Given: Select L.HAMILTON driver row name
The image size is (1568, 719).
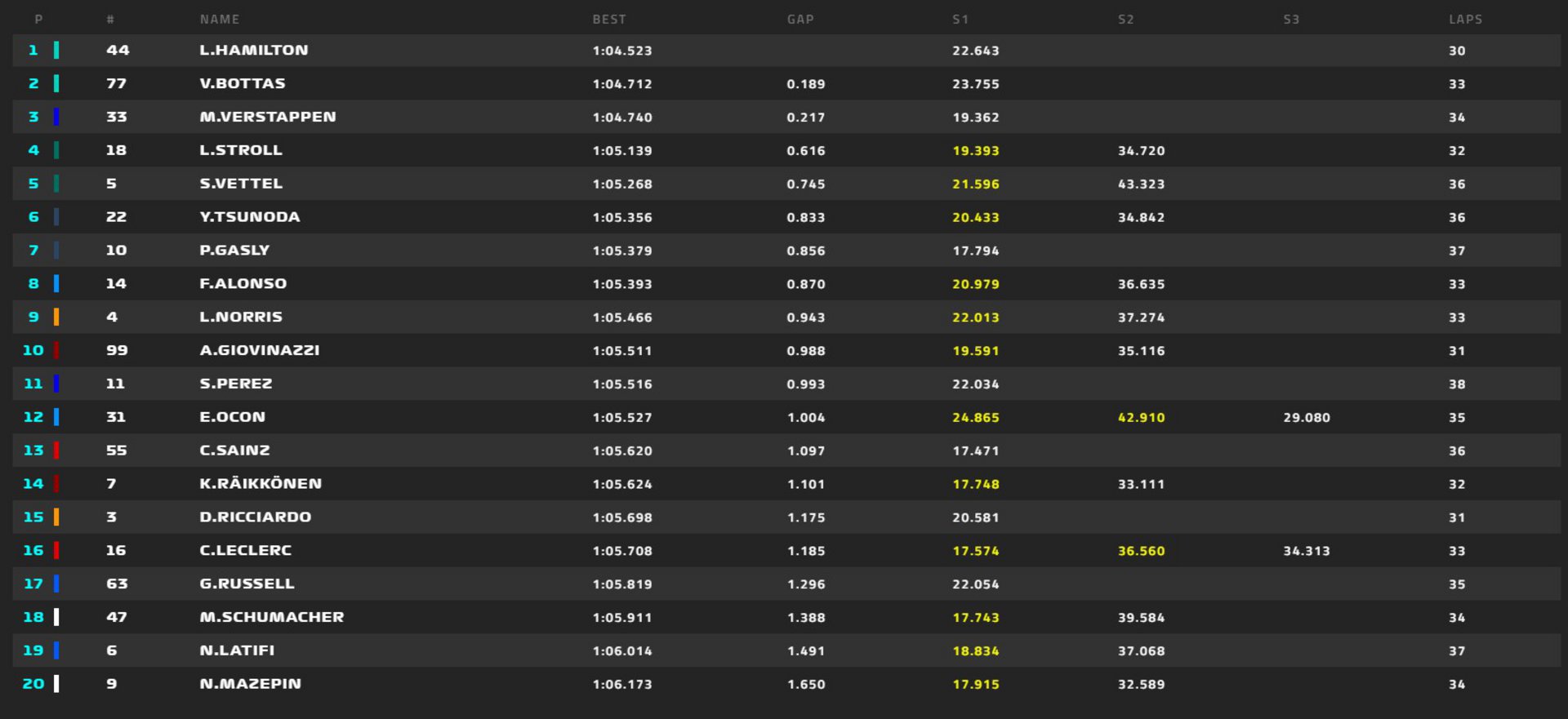Looking at the screenshot, I should click(x=254, y=51).
